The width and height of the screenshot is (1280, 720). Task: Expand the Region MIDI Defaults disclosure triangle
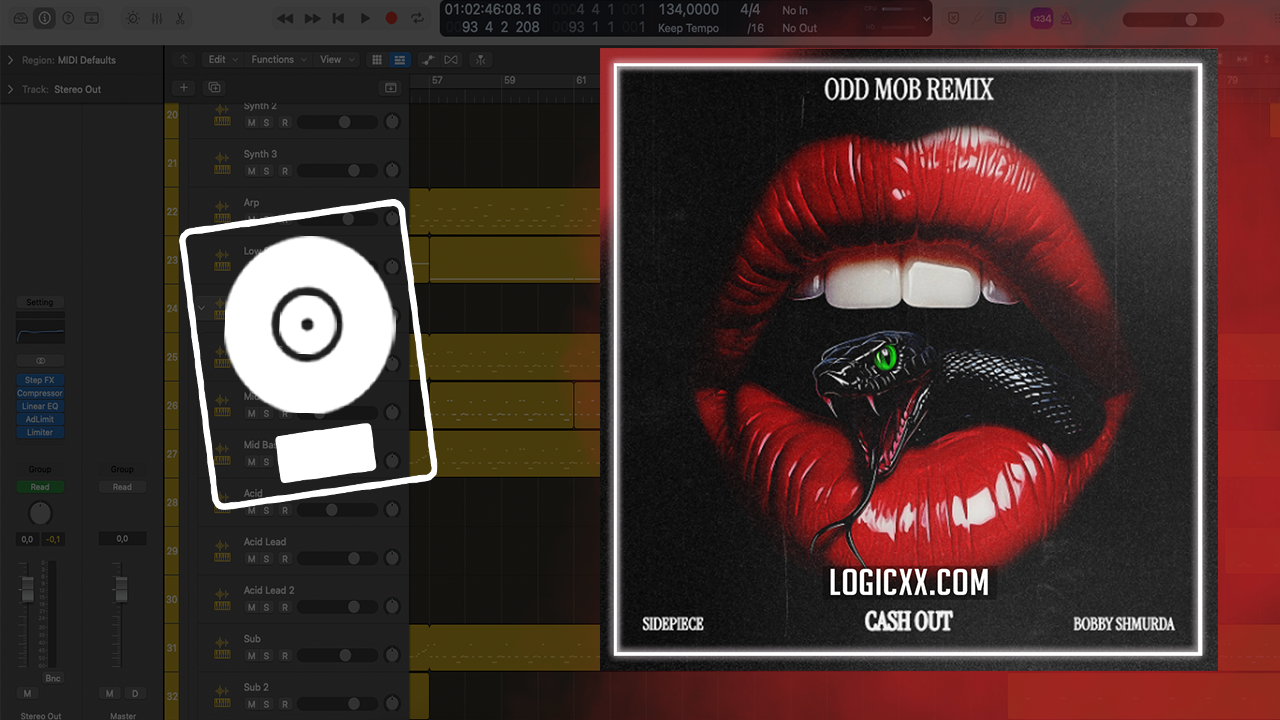tap(10, 60)
